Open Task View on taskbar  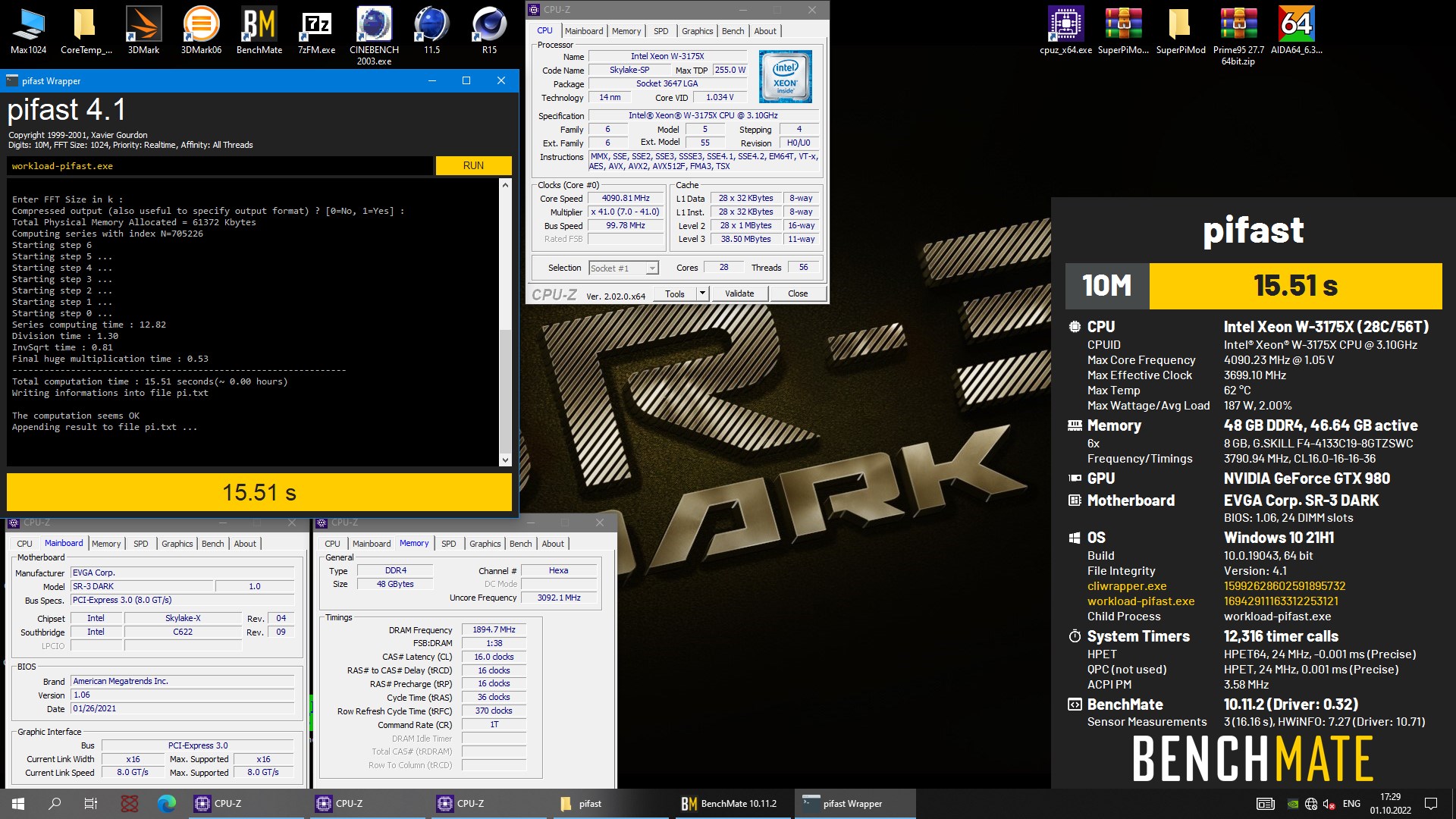tap(91, 804)
